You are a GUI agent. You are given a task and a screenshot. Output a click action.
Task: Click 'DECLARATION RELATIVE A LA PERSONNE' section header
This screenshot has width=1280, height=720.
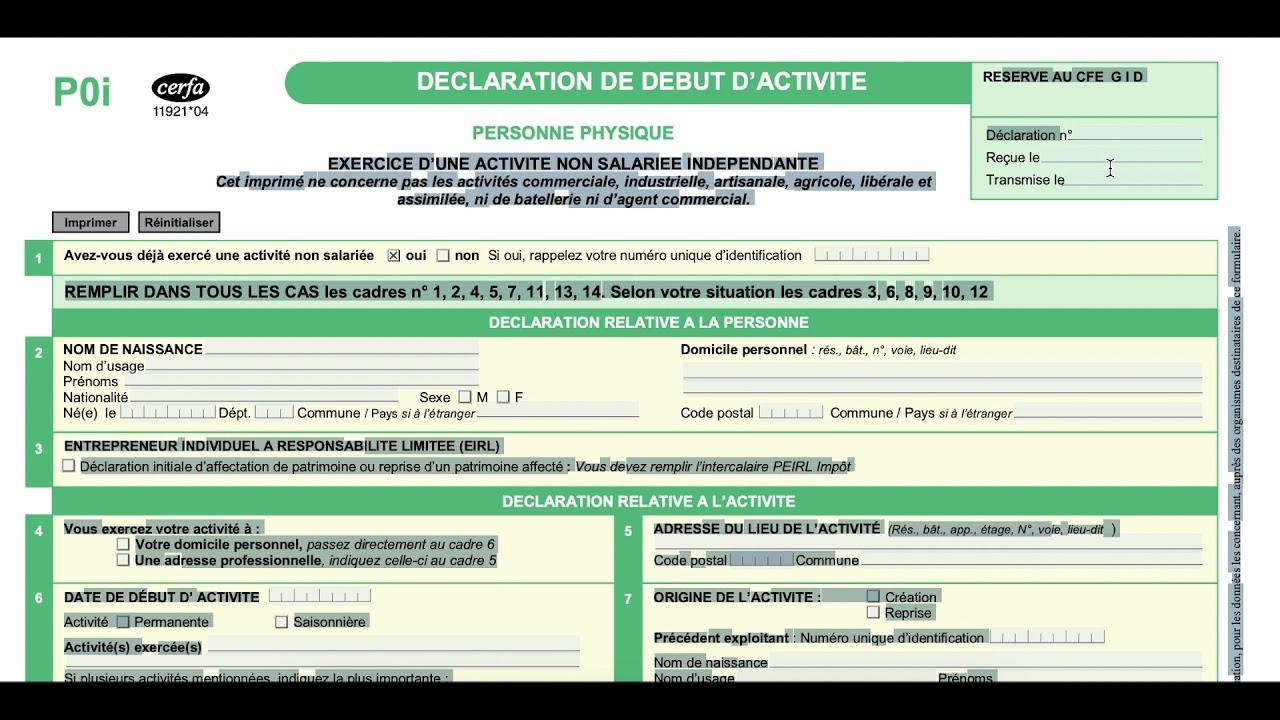649,322
